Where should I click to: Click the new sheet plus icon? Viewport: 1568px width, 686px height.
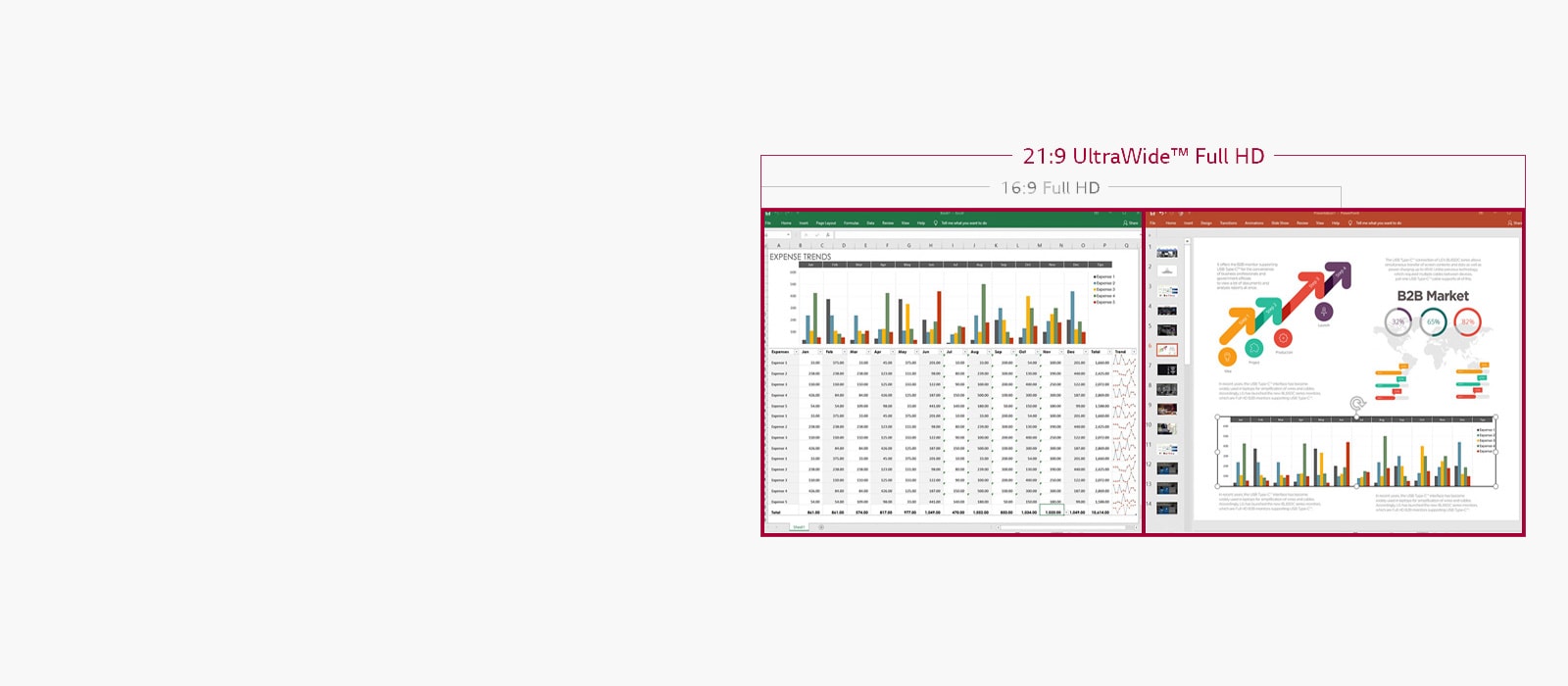(821, 527)
